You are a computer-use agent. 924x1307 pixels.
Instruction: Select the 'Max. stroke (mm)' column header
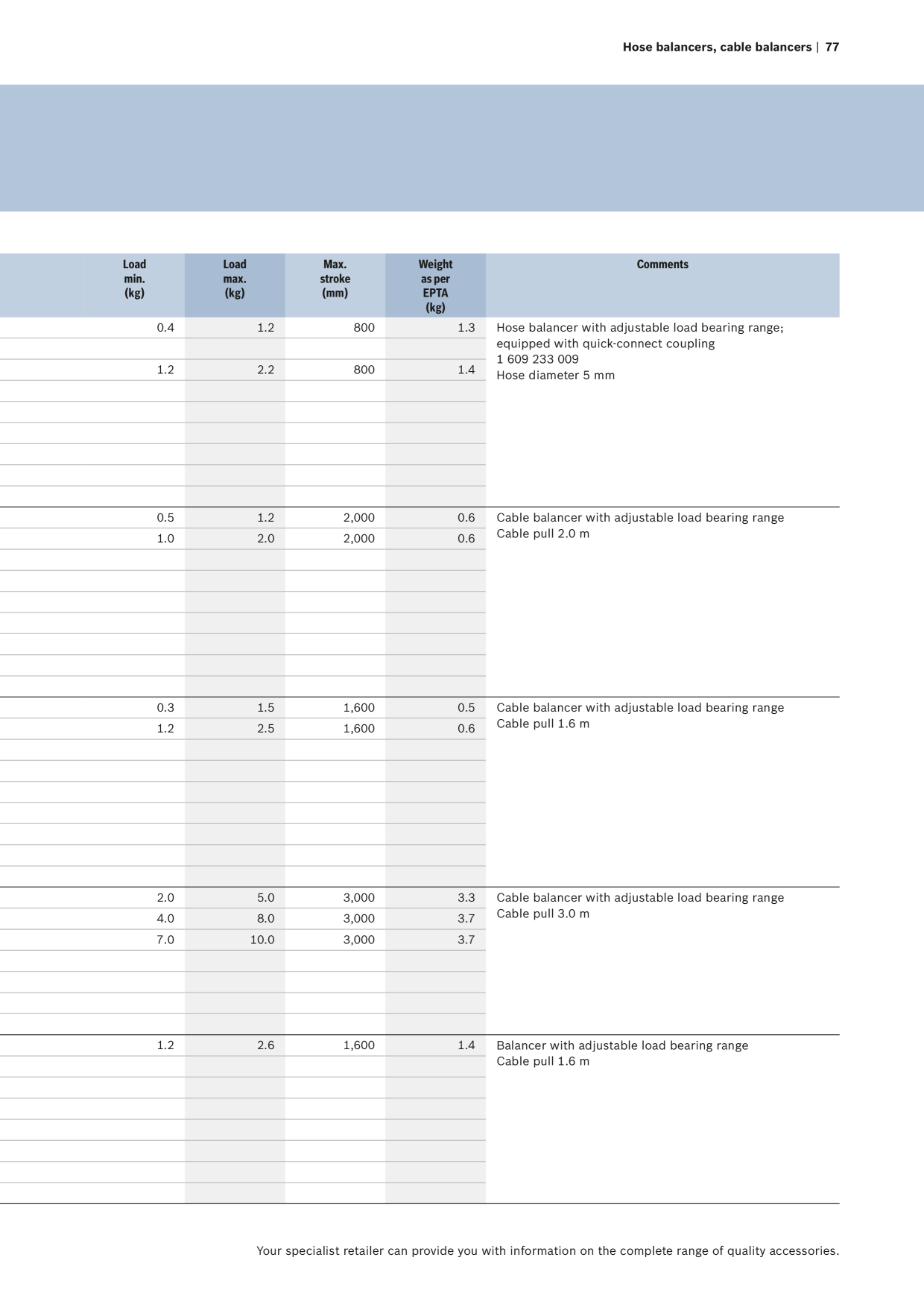[335, 279]
